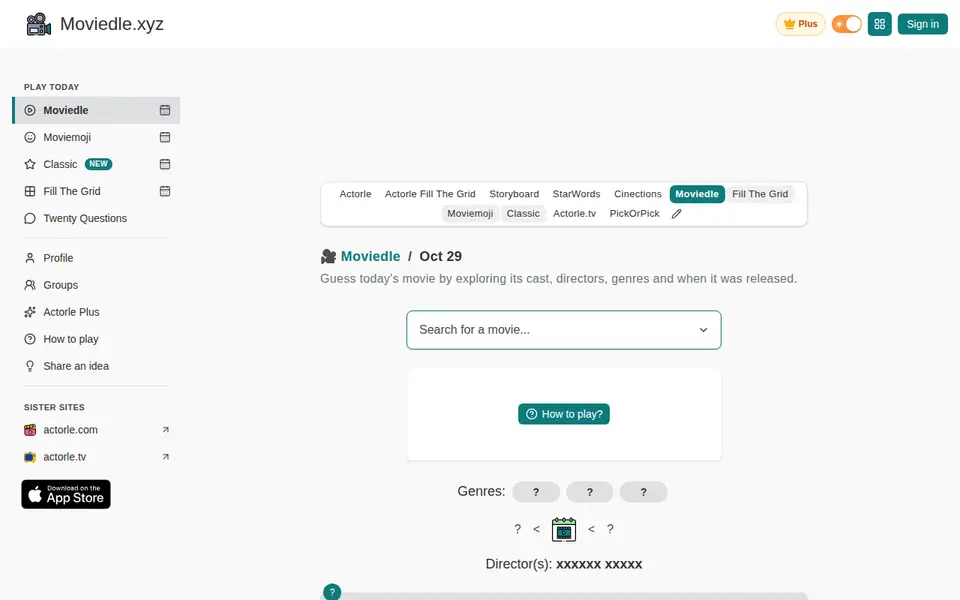Click the pencil edit icon in the game bar
Image resolution: width=960 pixels, height=600 pixels.
point(677,214)
